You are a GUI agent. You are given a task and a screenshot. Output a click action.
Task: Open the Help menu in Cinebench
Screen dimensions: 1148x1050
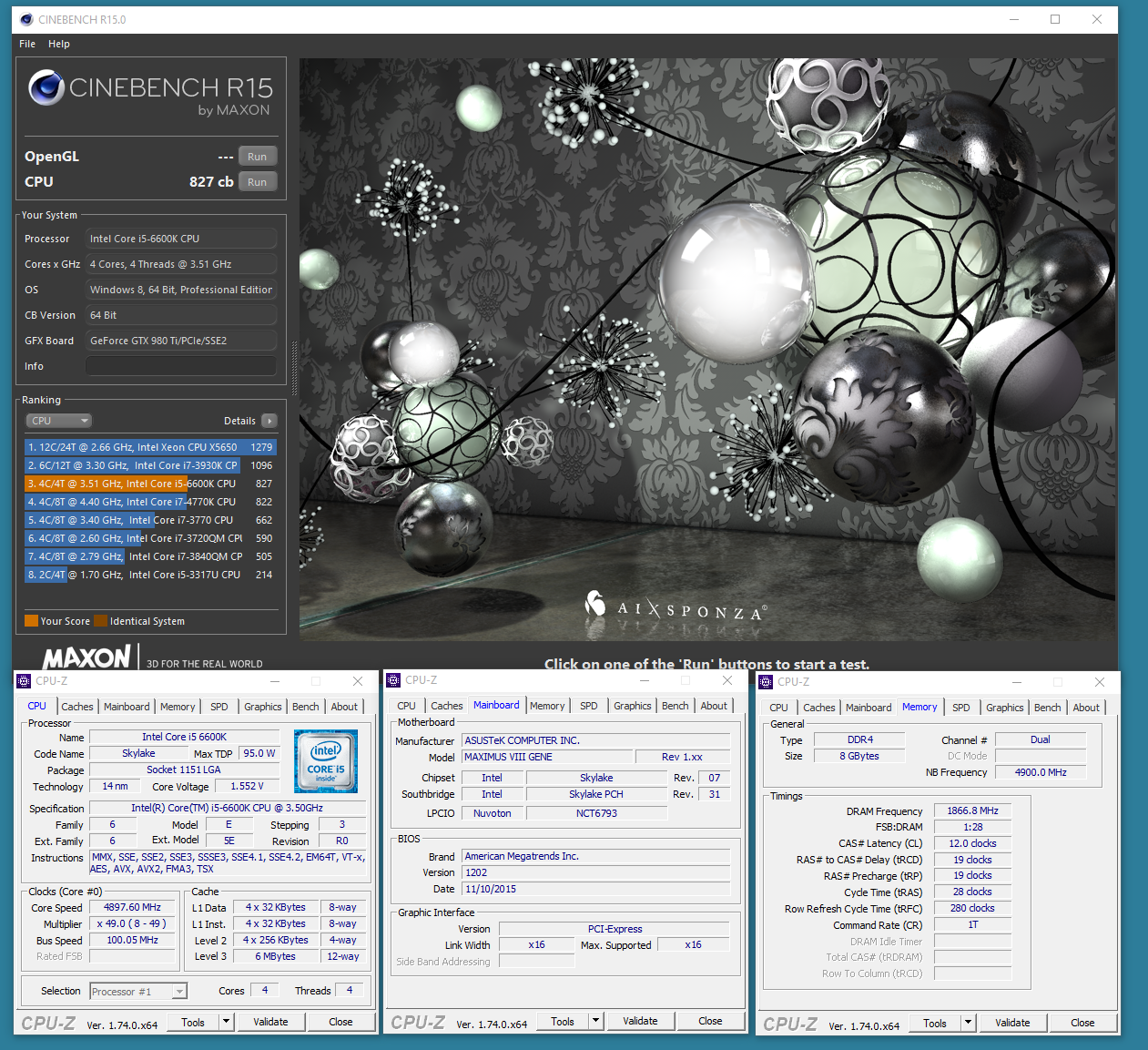tap(59, 44)
